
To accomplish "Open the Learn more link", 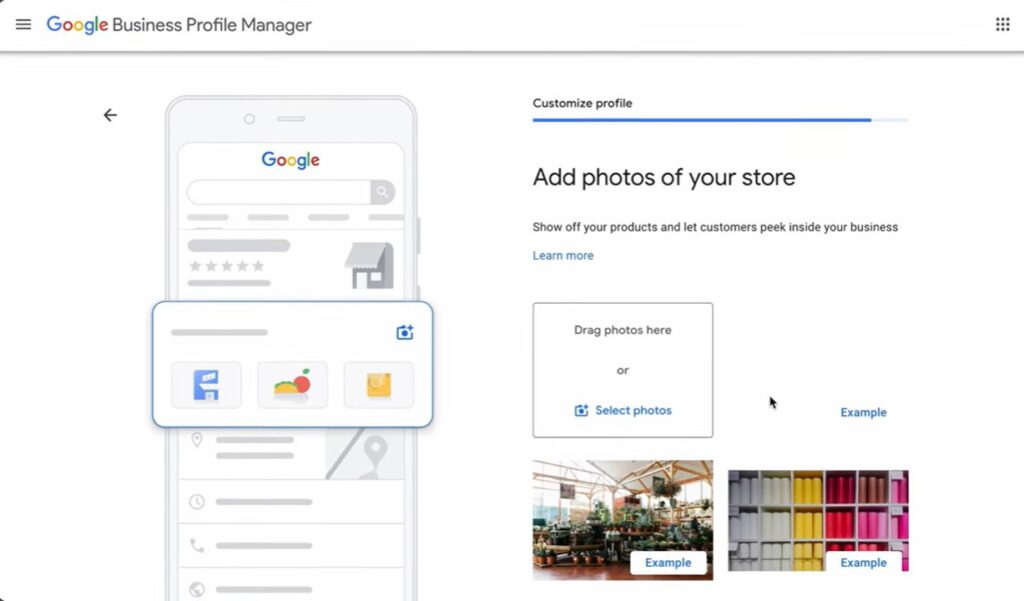I will tap(563, 255).
